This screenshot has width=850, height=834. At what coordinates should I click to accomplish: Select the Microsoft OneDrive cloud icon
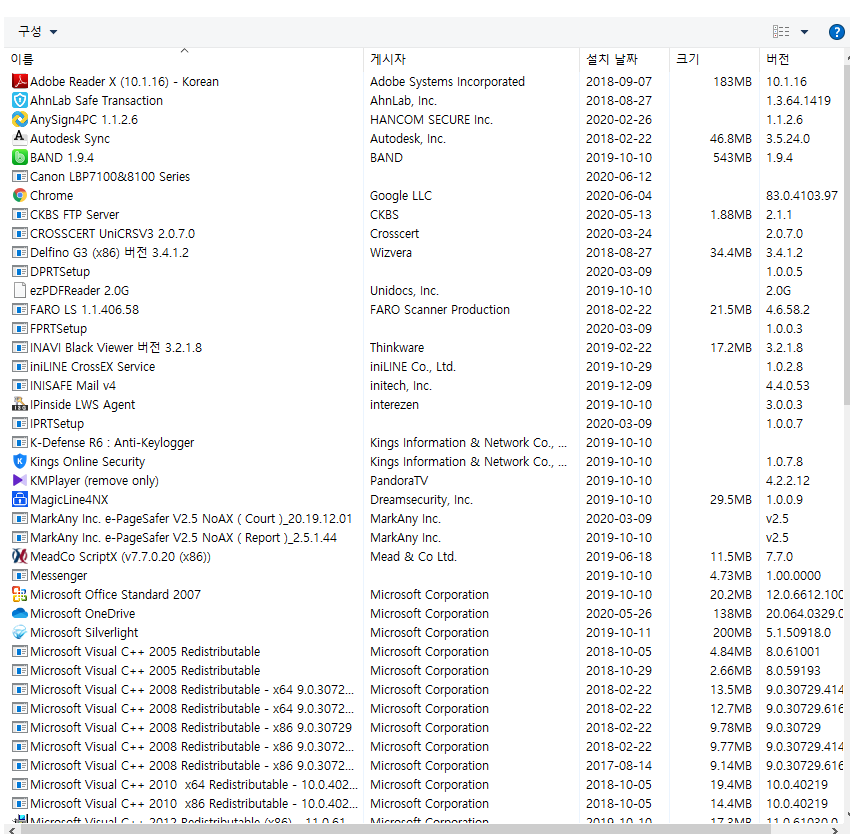coord(20,613)
